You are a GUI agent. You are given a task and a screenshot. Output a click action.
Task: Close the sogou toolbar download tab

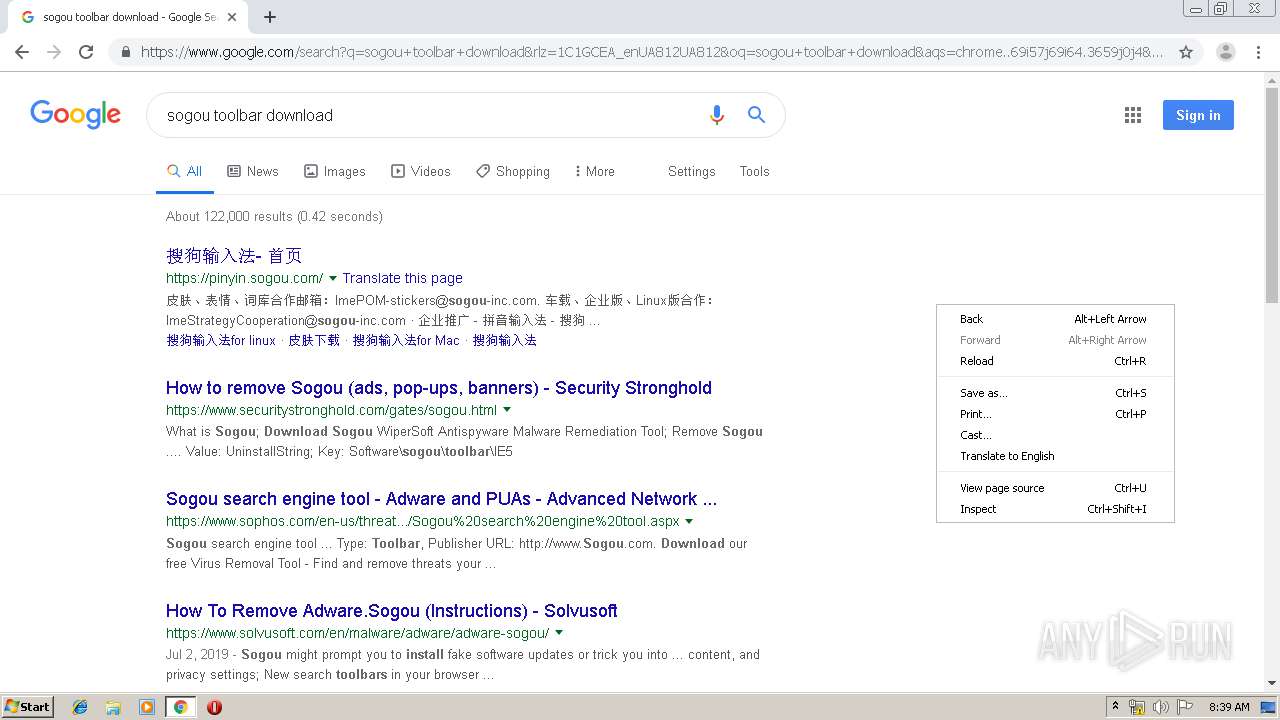tap(232, 17)
